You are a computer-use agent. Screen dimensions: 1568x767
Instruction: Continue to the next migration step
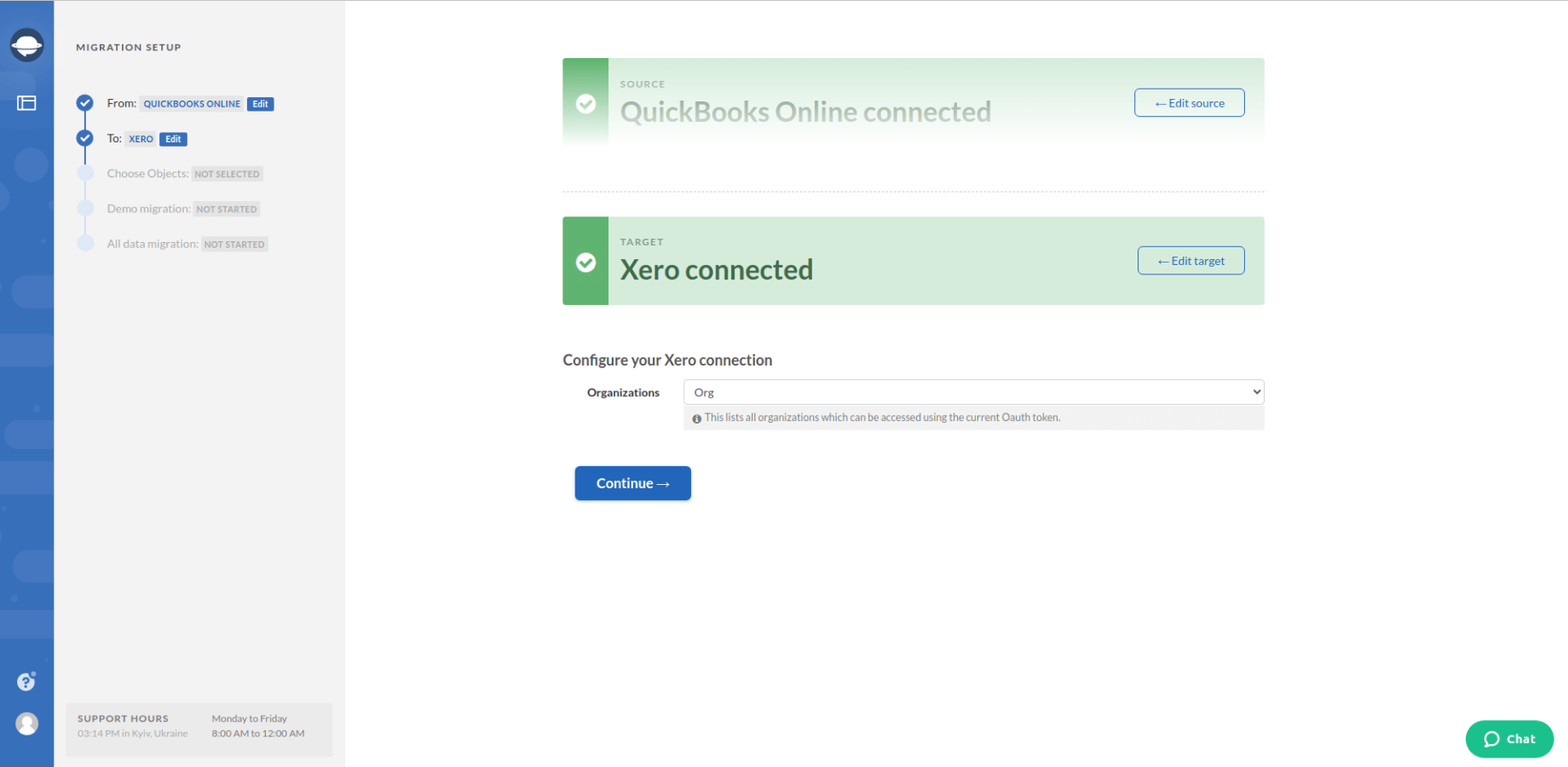click(632, 483)
